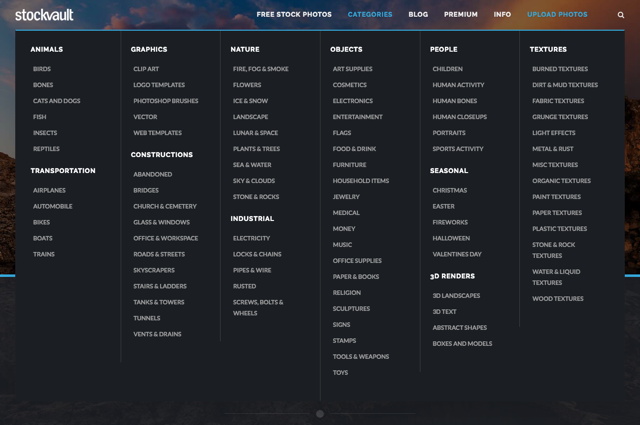The height and width of the screenshot is (425, 640).
Task: Open the 3D Landscapes category
Action: tap(456, 296)
